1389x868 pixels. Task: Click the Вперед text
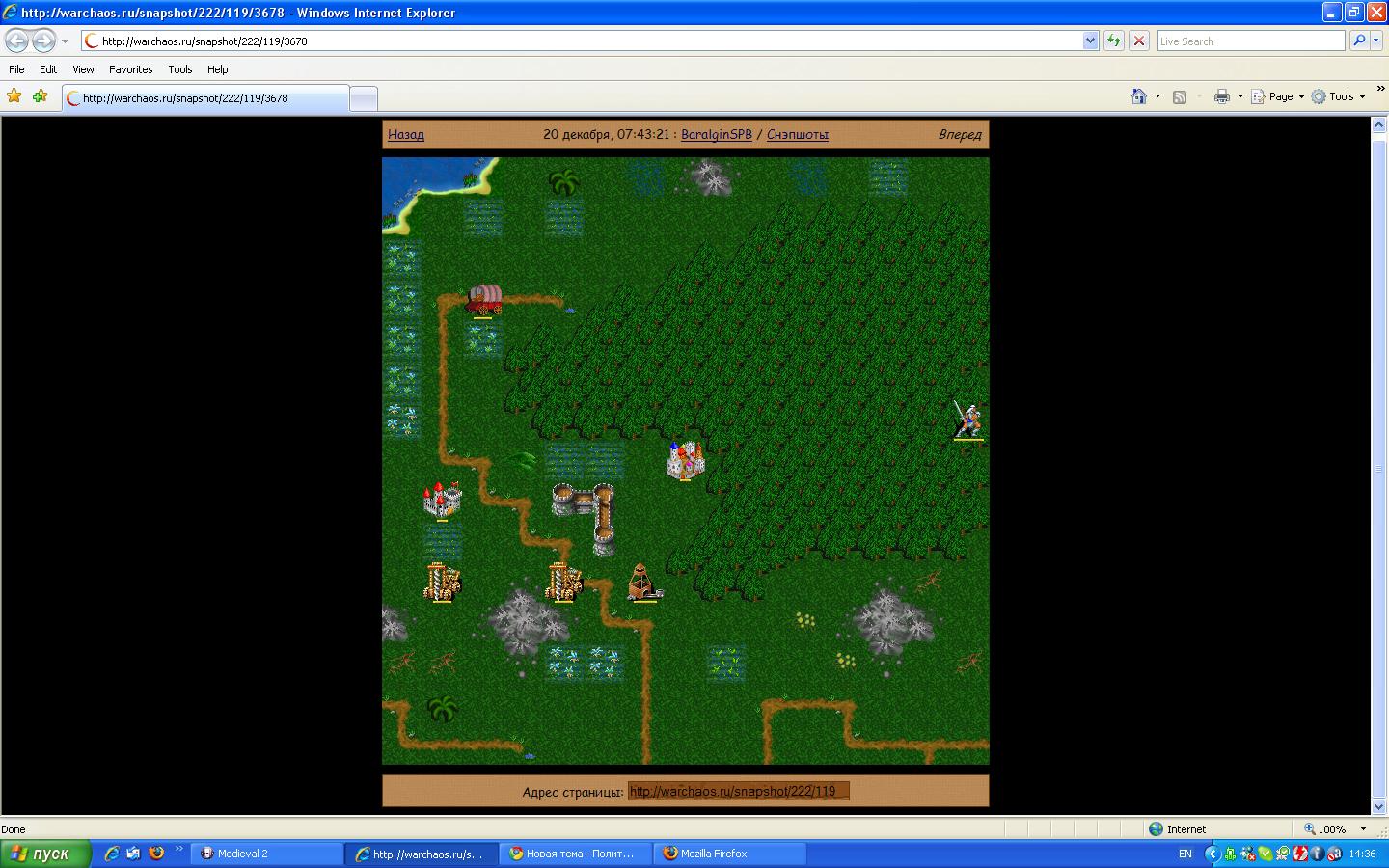[960, 135]
